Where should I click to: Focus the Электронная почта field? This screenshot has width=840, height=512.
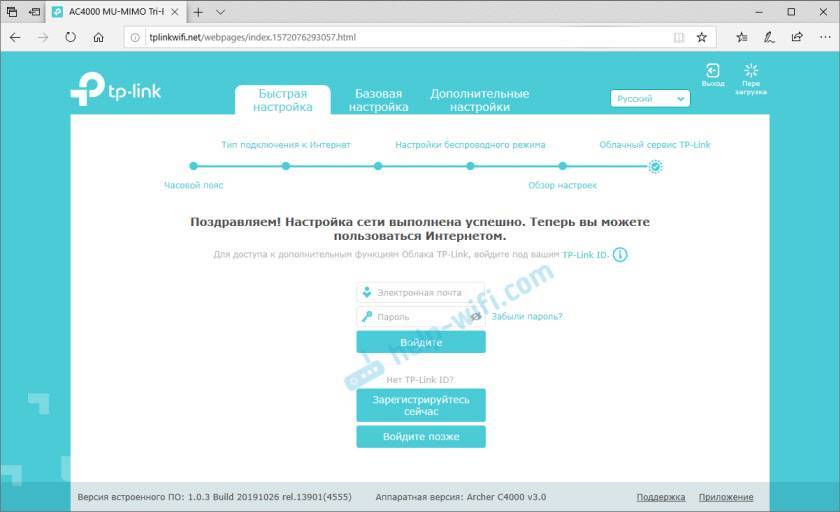coord(421,292)
